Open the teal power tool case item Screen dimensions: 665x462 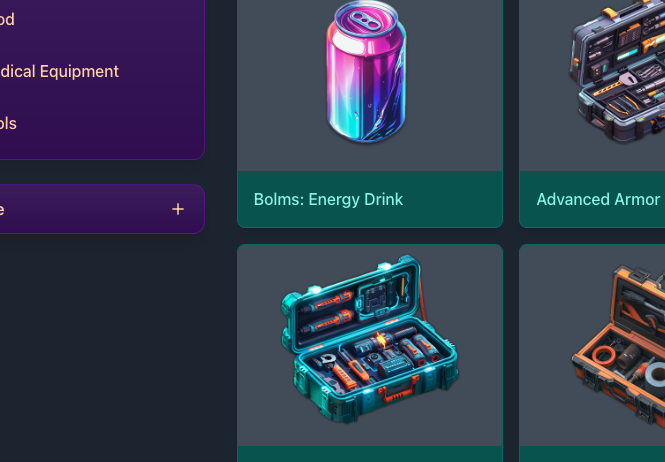(x=370, y=339)
